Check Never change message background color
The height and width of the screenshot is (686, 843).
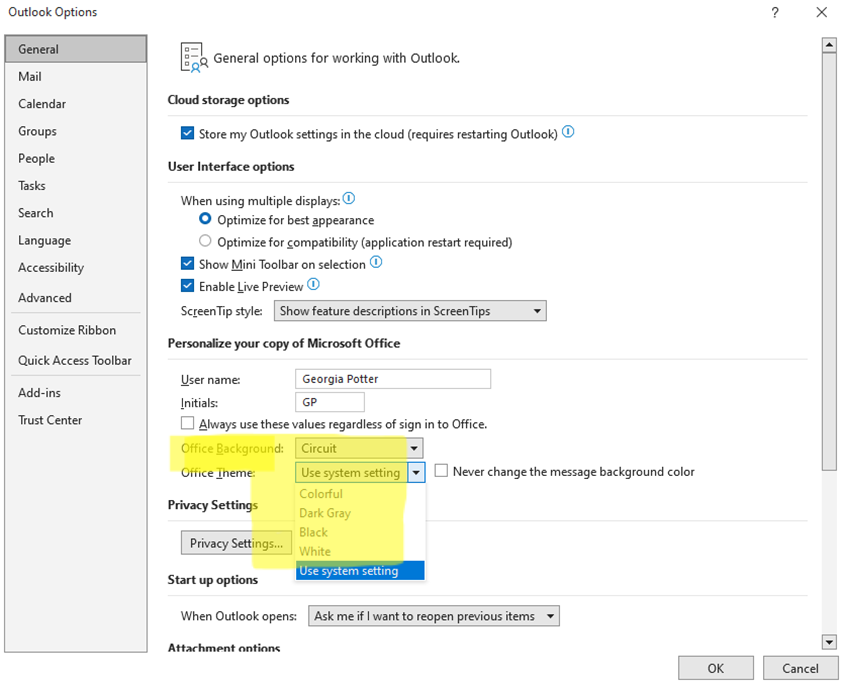(441, 471)
